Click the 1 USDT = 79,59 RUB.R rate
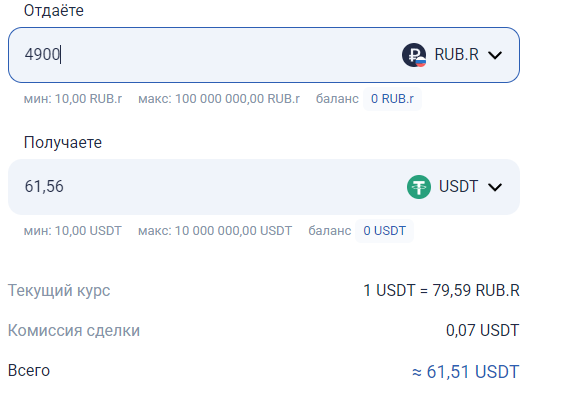586x408 pixels. (441, 290)
